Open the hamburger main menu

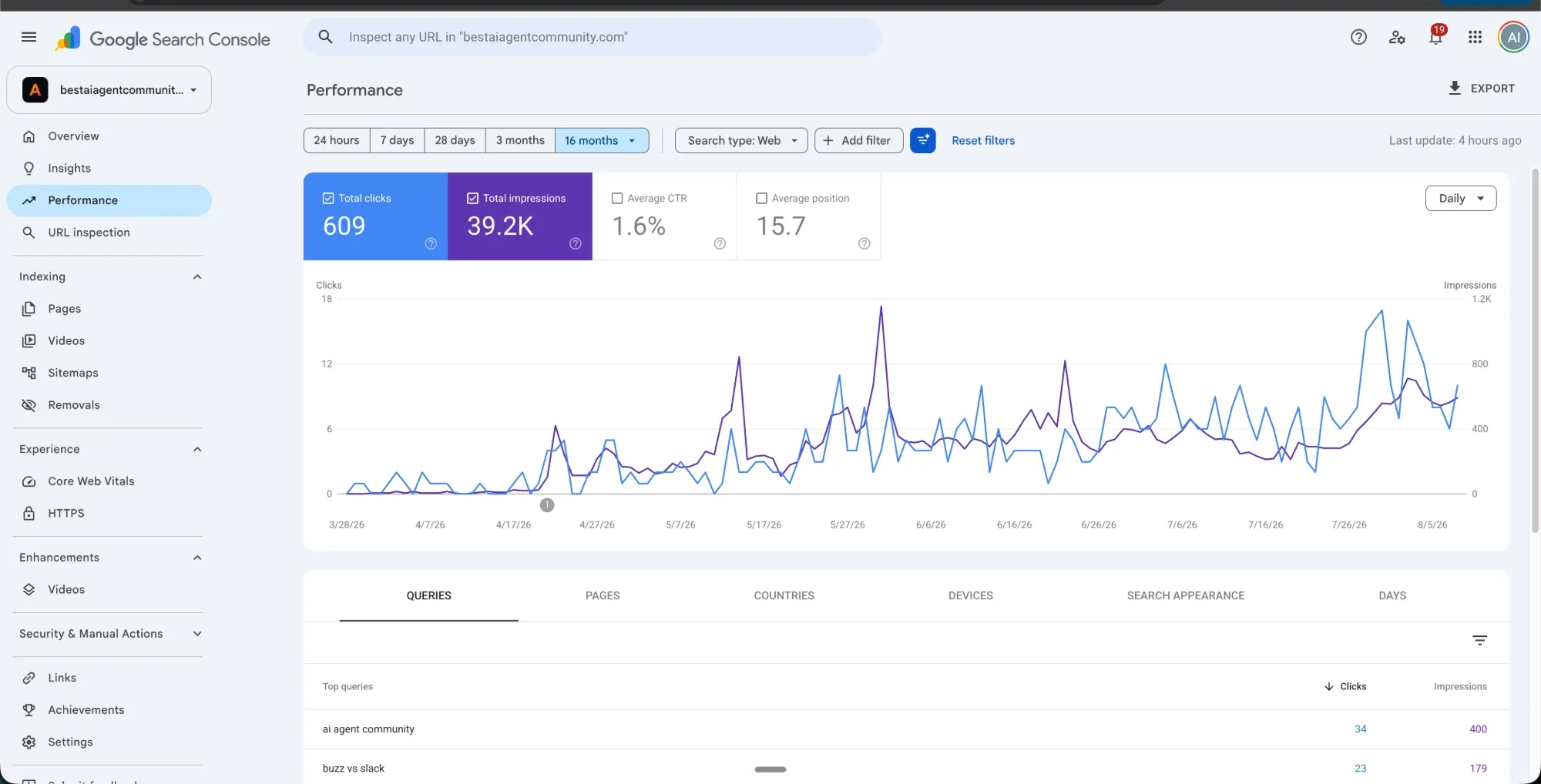coord(29,37)
